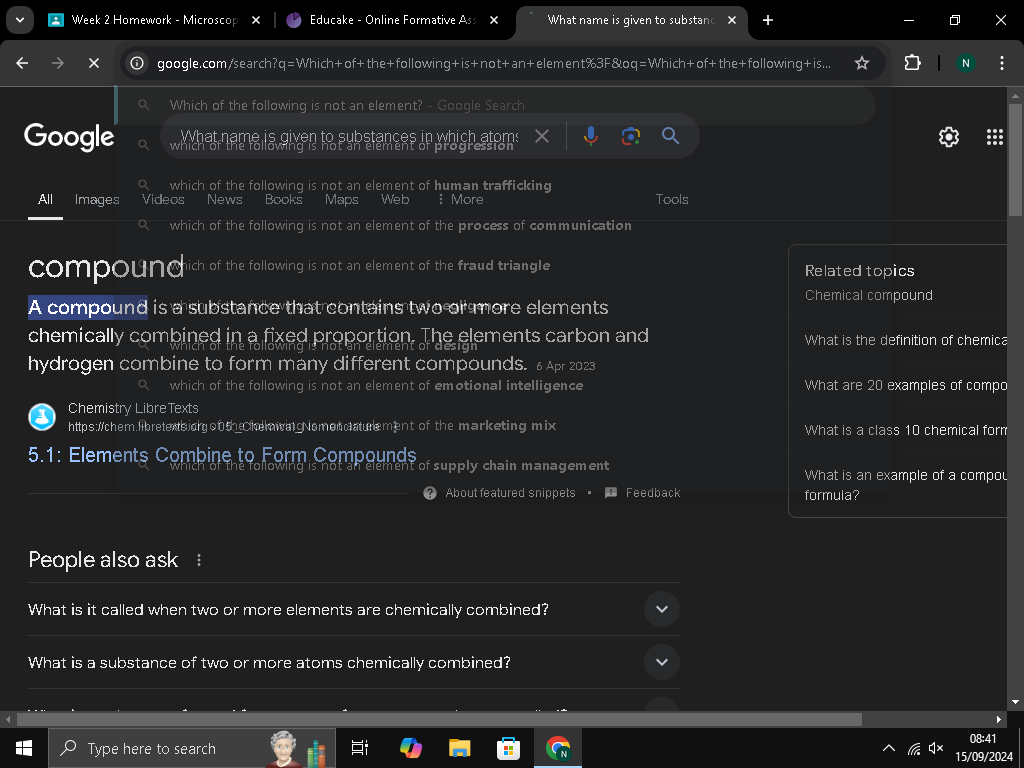The image size is (1024, 768).
Task: Click the Chrome taskbar icon
Action: [558, 748]
